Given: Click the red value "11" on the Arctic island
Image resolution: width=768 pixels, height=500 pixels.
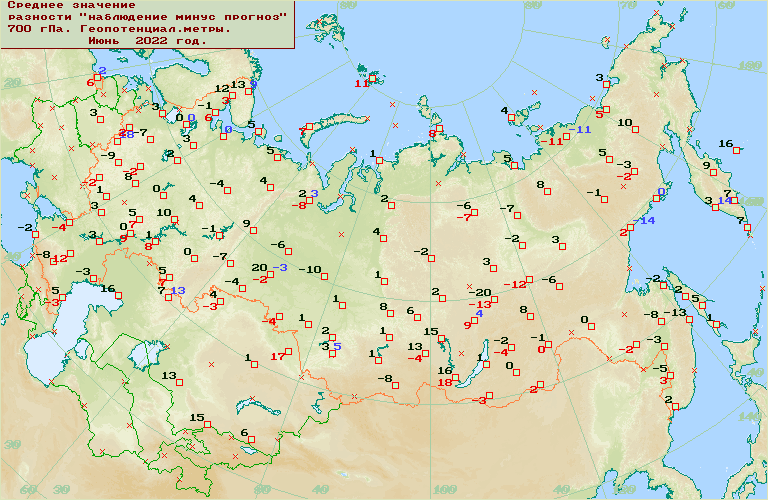Looking at the screenshot, I should (x=361, y=84).
